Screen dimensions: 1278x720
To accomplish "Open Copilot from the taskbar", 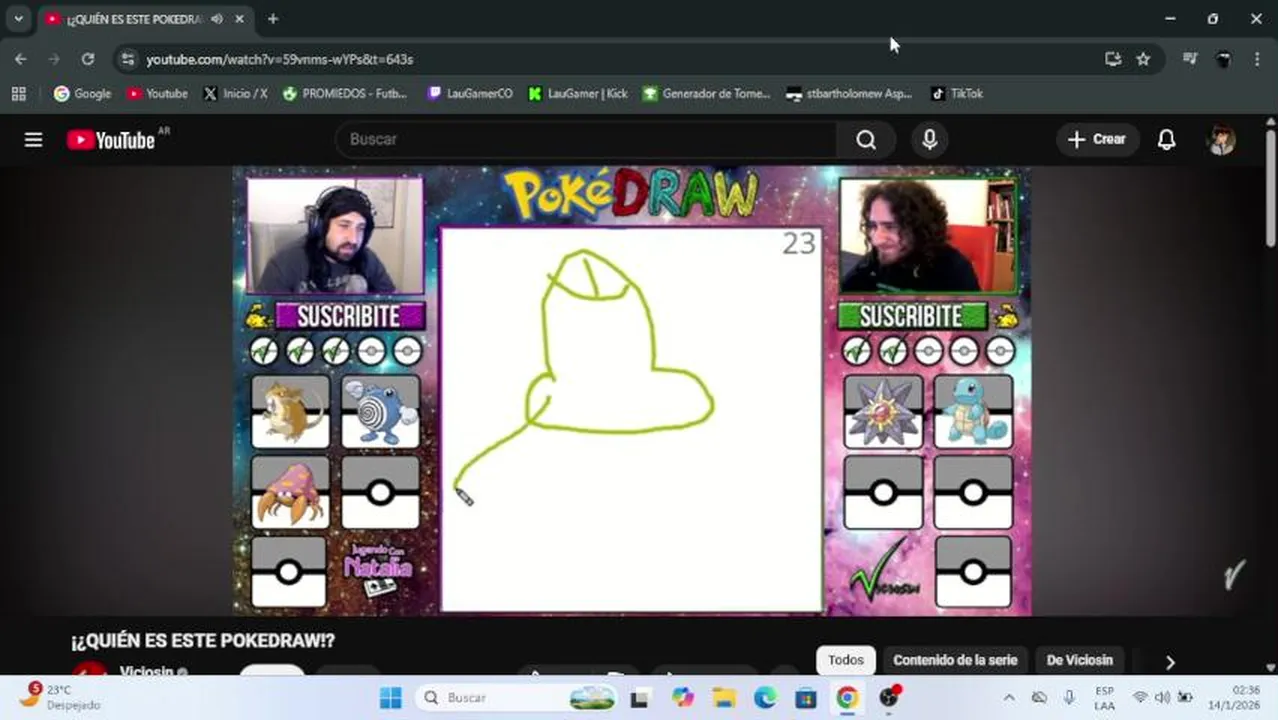I will coord(683,697).
